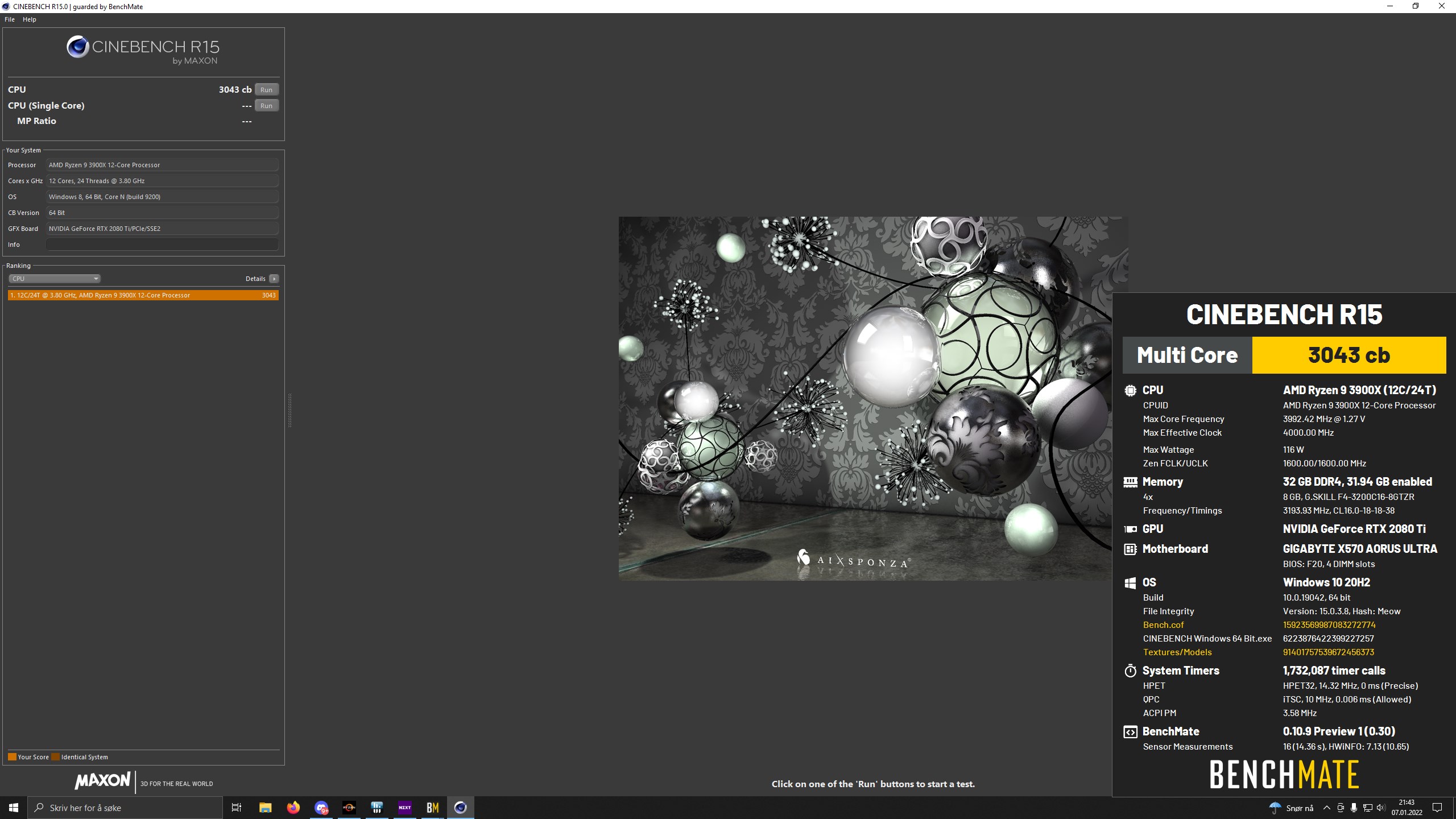Viewport: 1456px width, 819px height.
Task: Click the GFX Board field value
Action: tap(162, 229)
